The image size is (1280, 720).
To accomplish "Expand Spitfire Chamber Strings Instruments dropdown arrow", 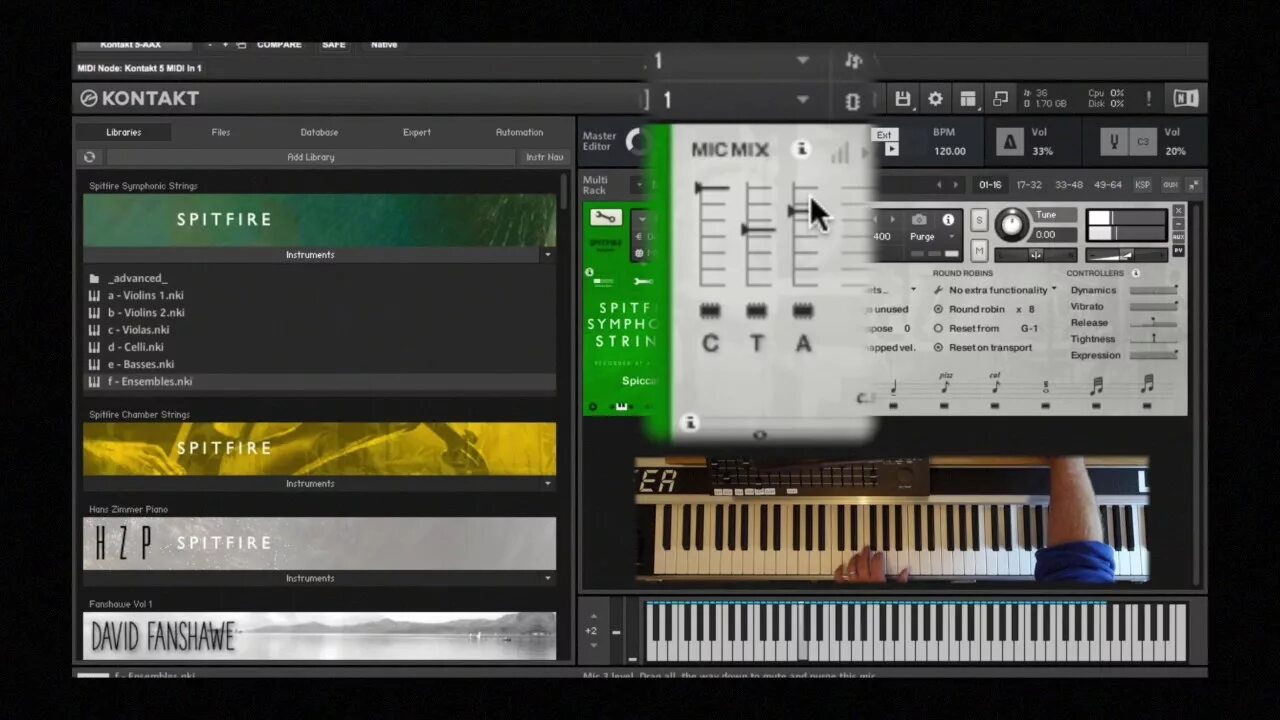I will pos(547,484).
